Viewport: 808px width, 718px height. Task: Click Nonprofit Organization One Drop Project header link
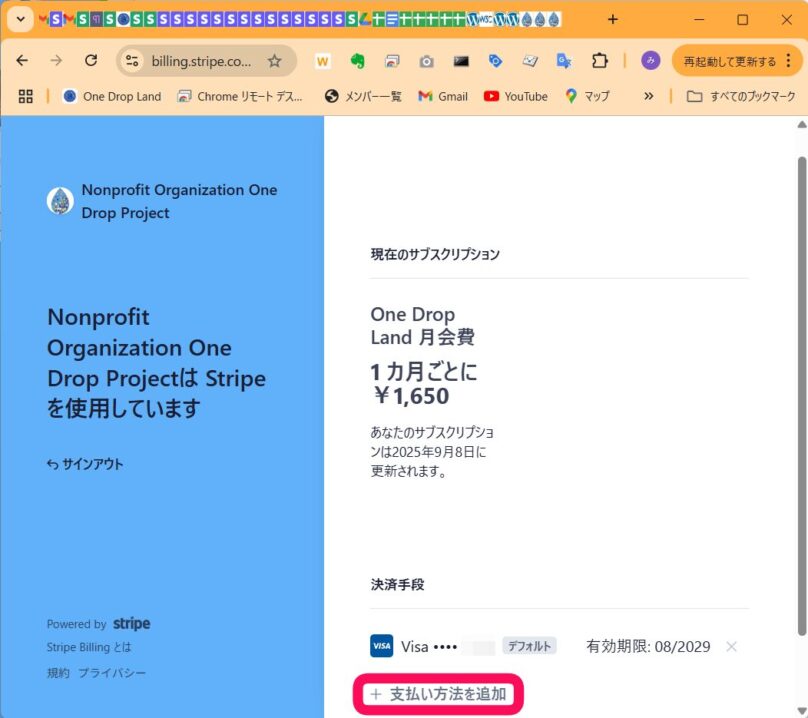[179, 201]
